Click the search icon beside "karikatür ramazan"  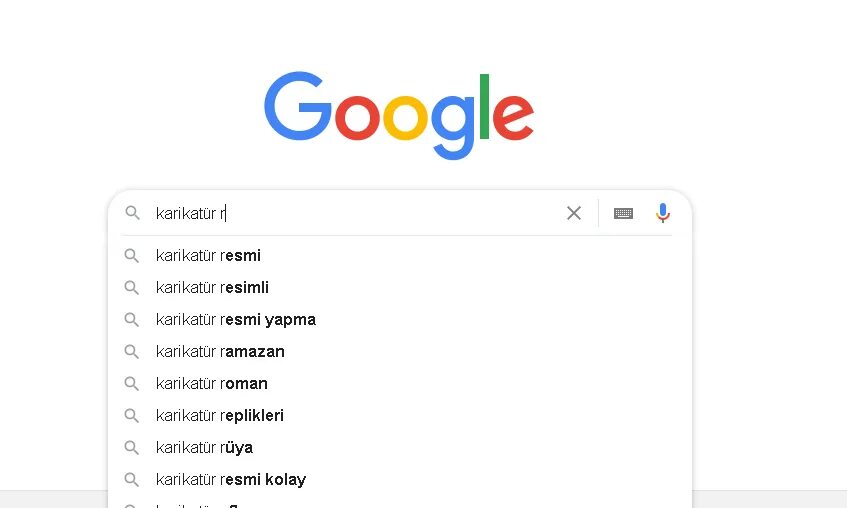(x=131, y=352)
